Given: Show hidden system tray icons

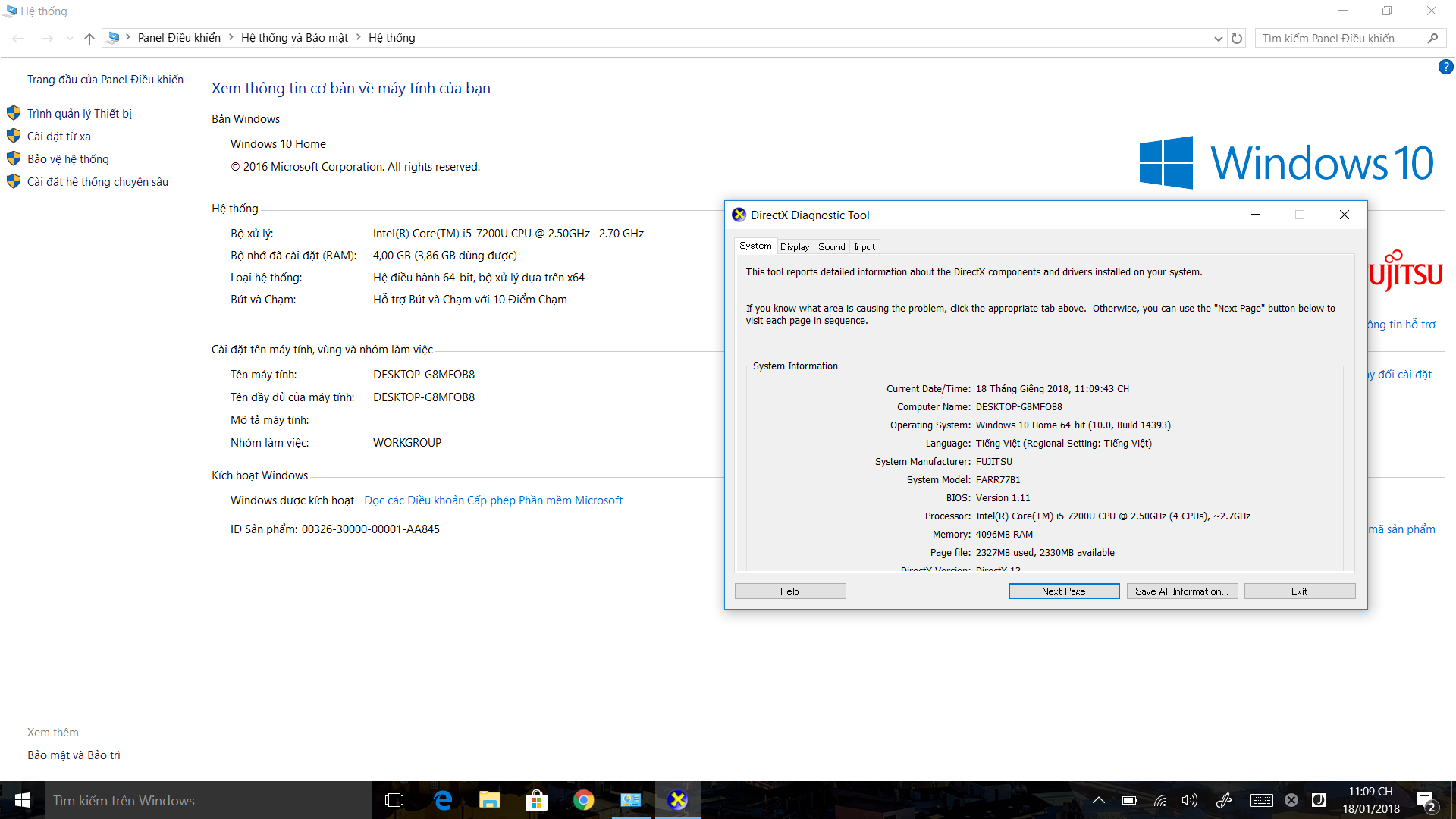Looking at the screenshot, I should coord(1098,800).
